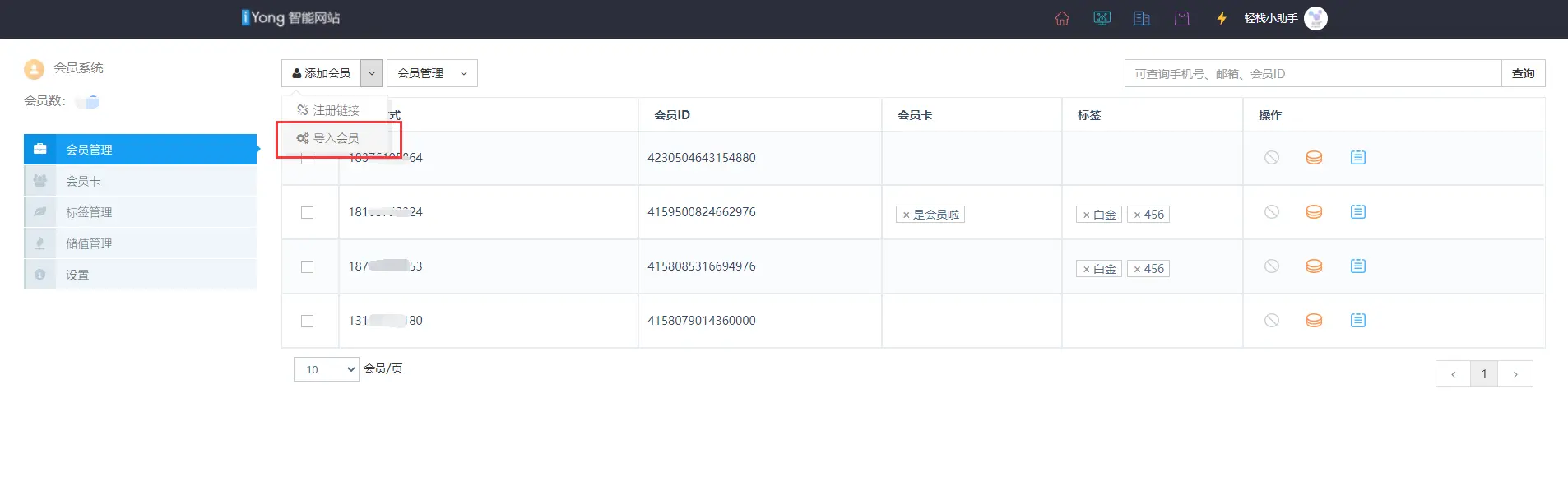Click the home icon in top bar
The width and height of the screenshot is (1568, 486).
(1062, 18)
